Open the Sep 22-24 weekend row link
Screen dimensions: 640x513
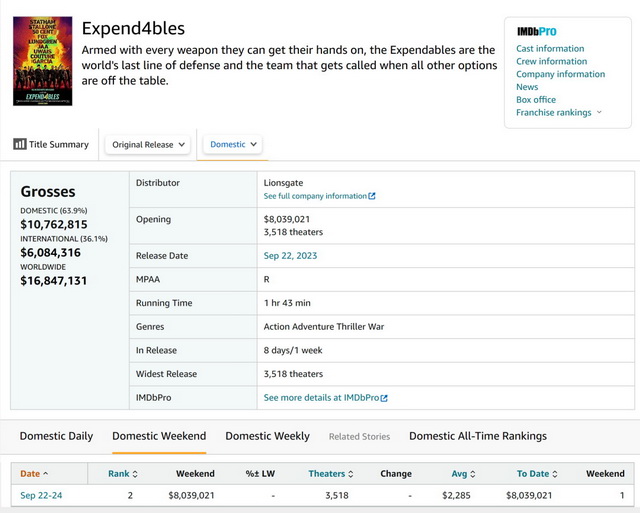pyautogui.click(x=41, y=495)
